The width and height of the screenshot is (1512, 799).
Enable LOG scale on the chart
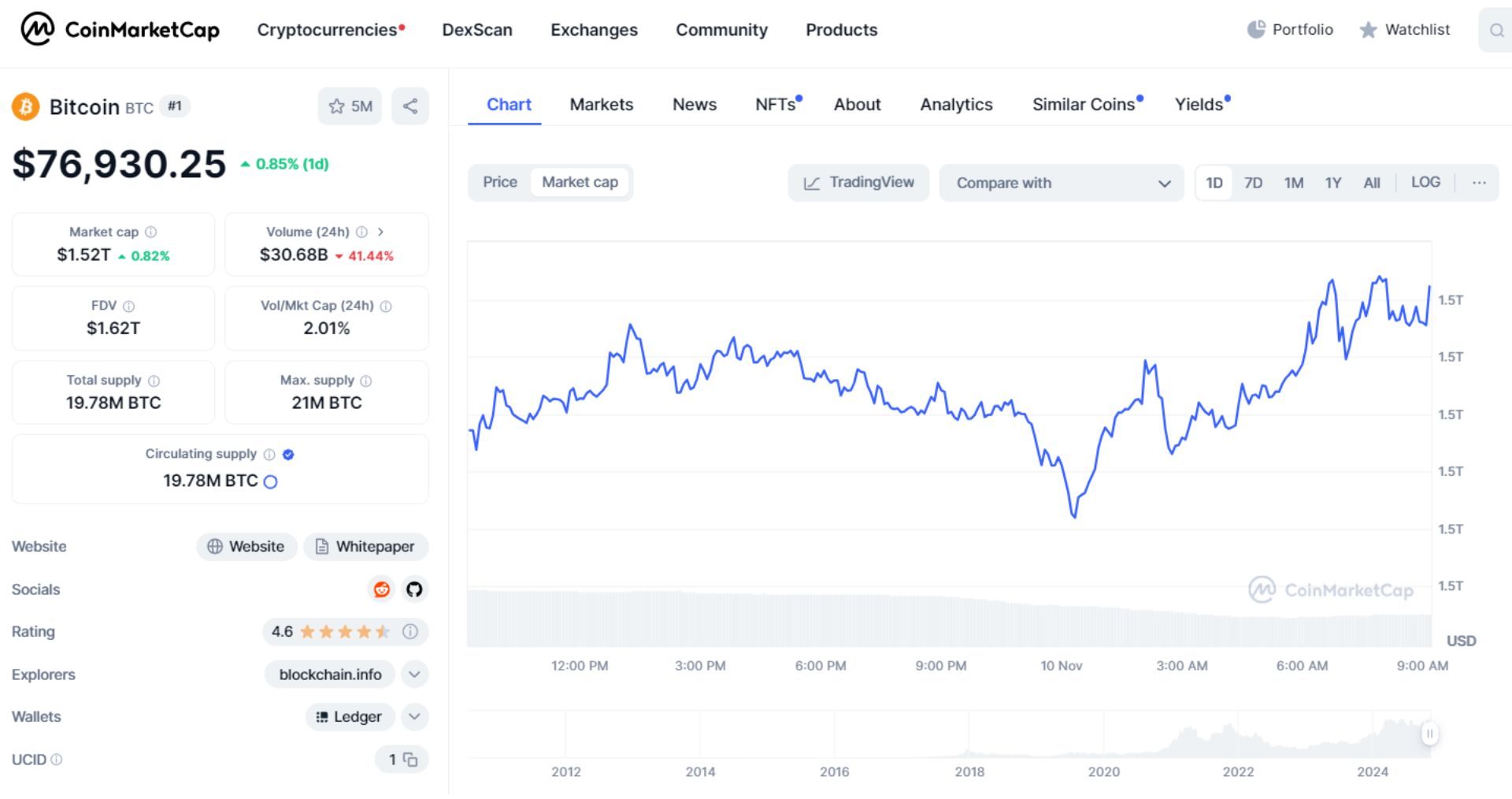point(1425,182)
